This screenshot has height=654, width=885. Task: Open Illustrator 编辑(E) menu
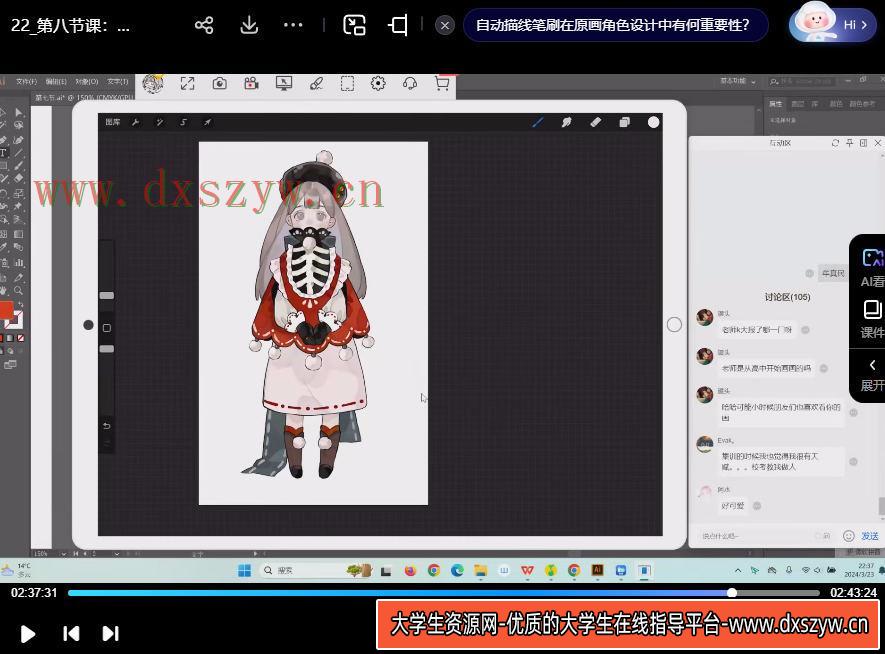tap(56, 82)
